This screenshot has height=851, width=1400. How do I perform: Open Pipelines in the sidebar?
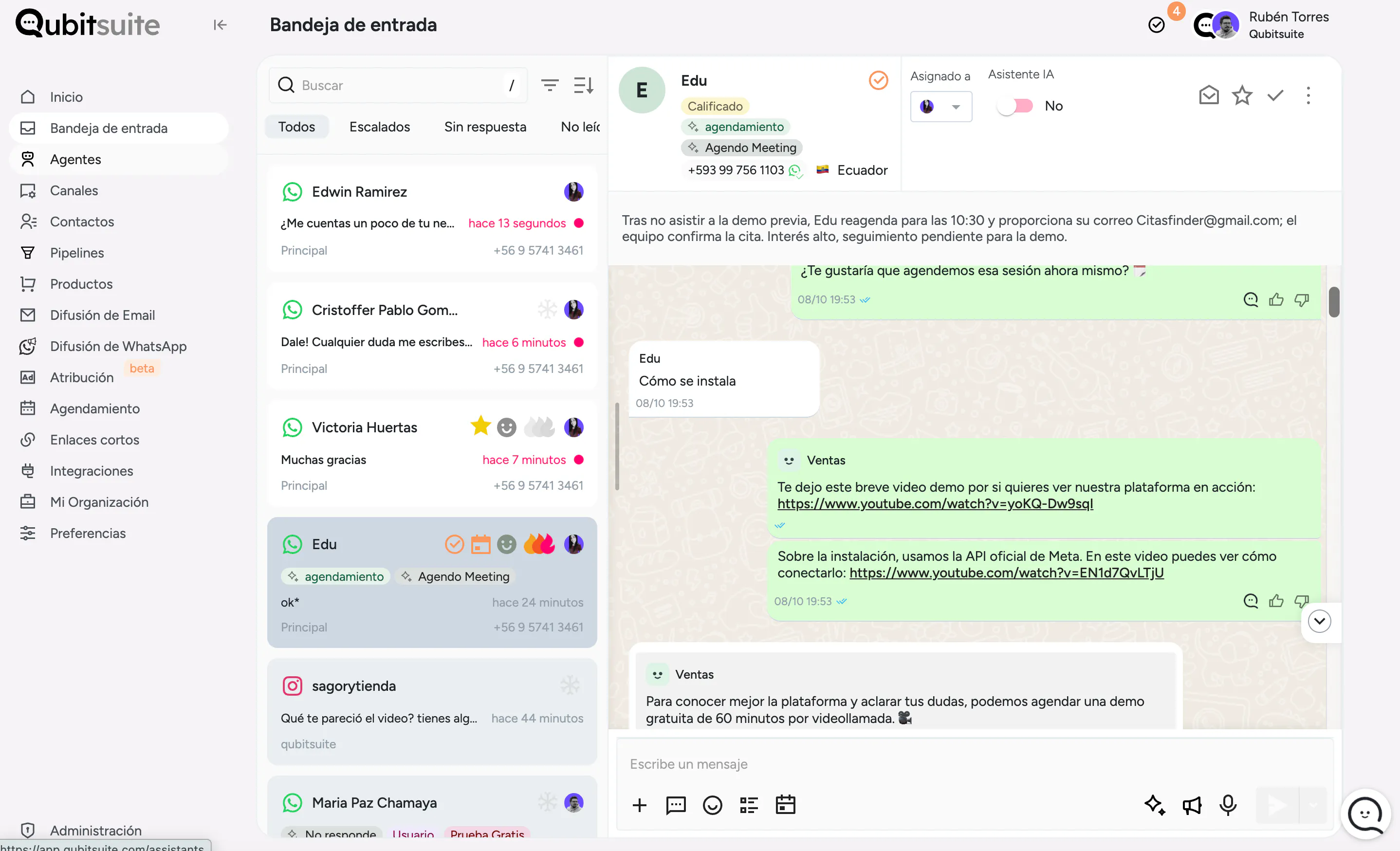119,253
